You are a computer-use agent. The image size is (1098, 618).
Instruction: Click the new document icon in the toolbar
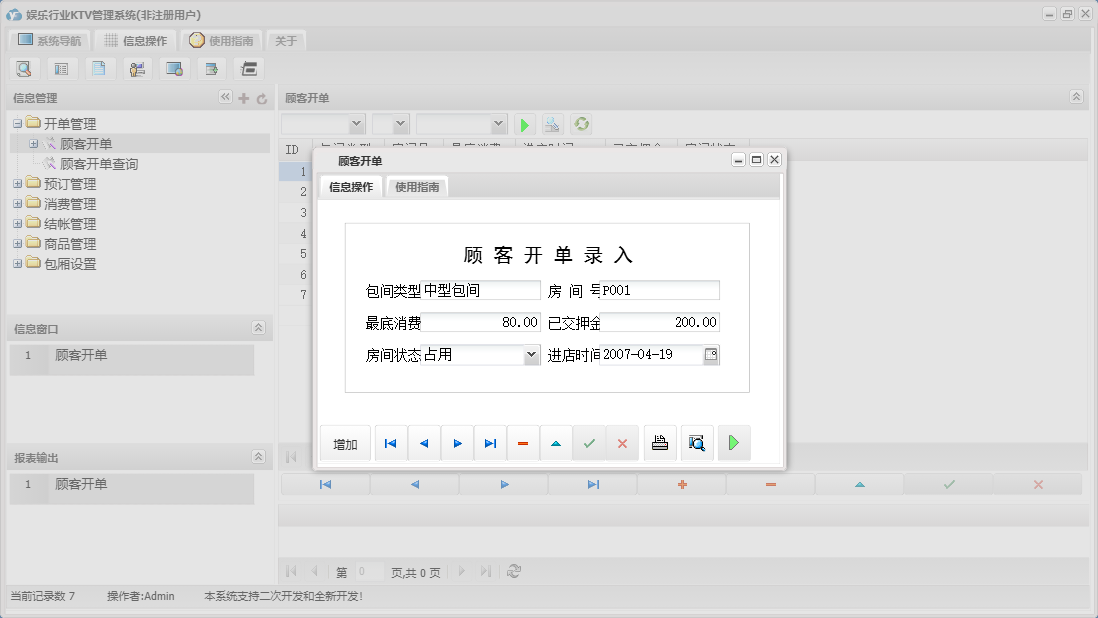tap(97, 68)
